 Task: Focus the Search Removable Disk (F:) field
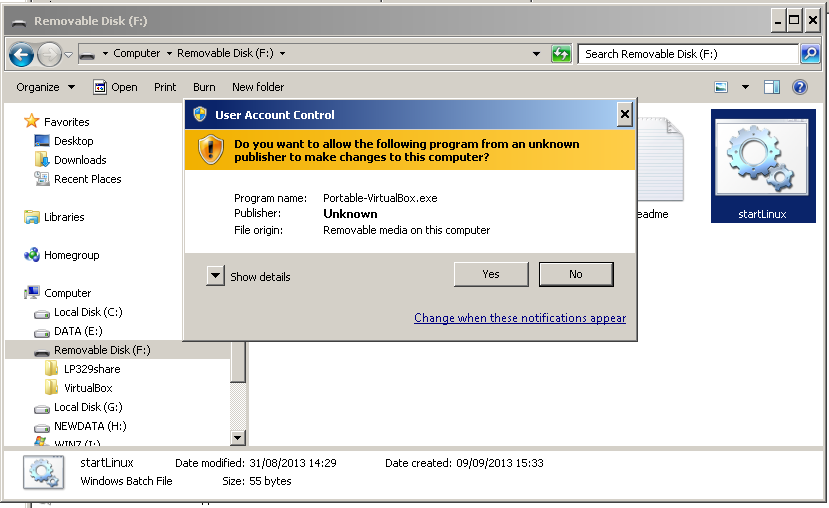click(x=687, y=54)
